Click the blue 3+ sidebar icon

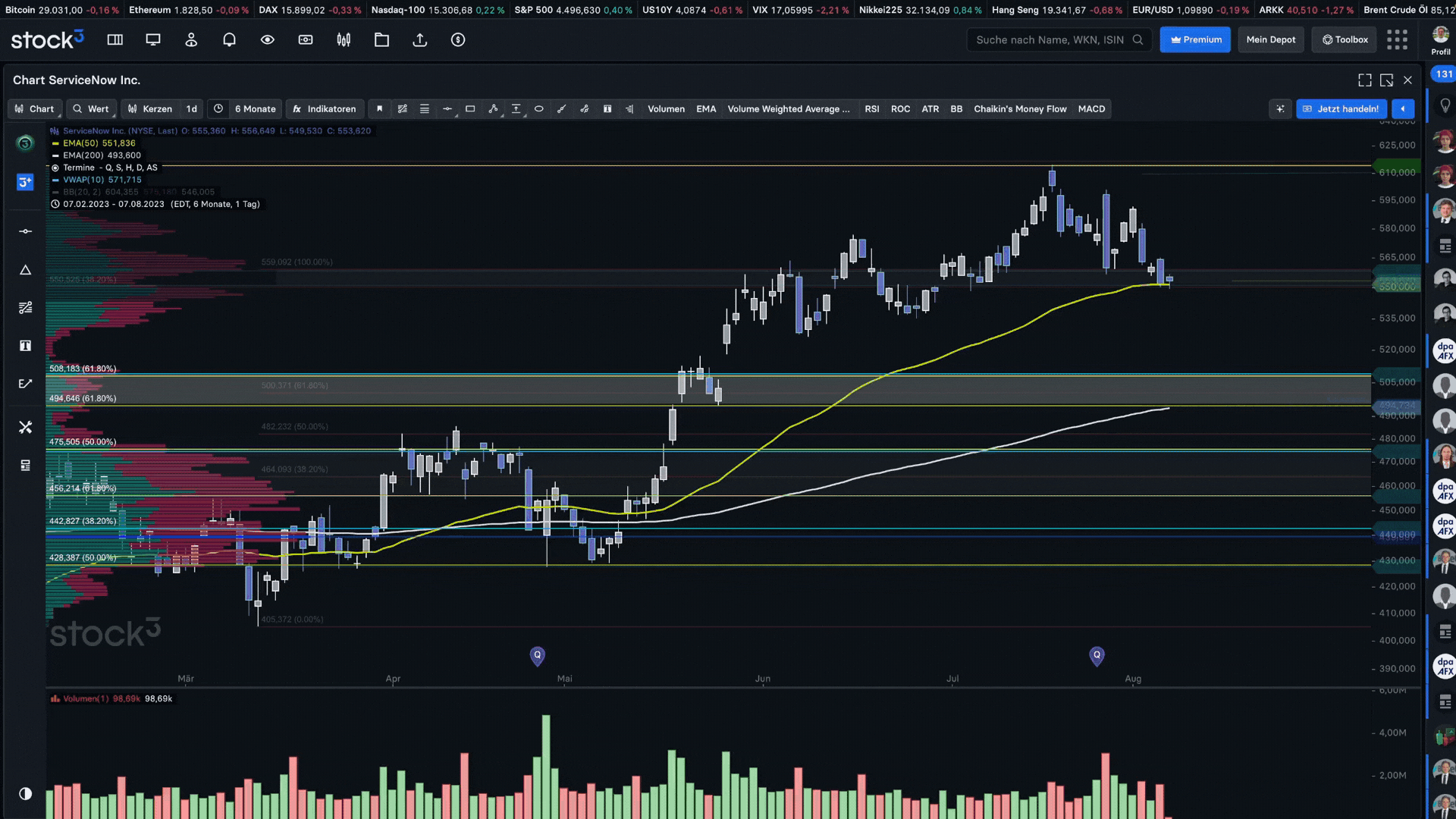(x=25, y=182)
